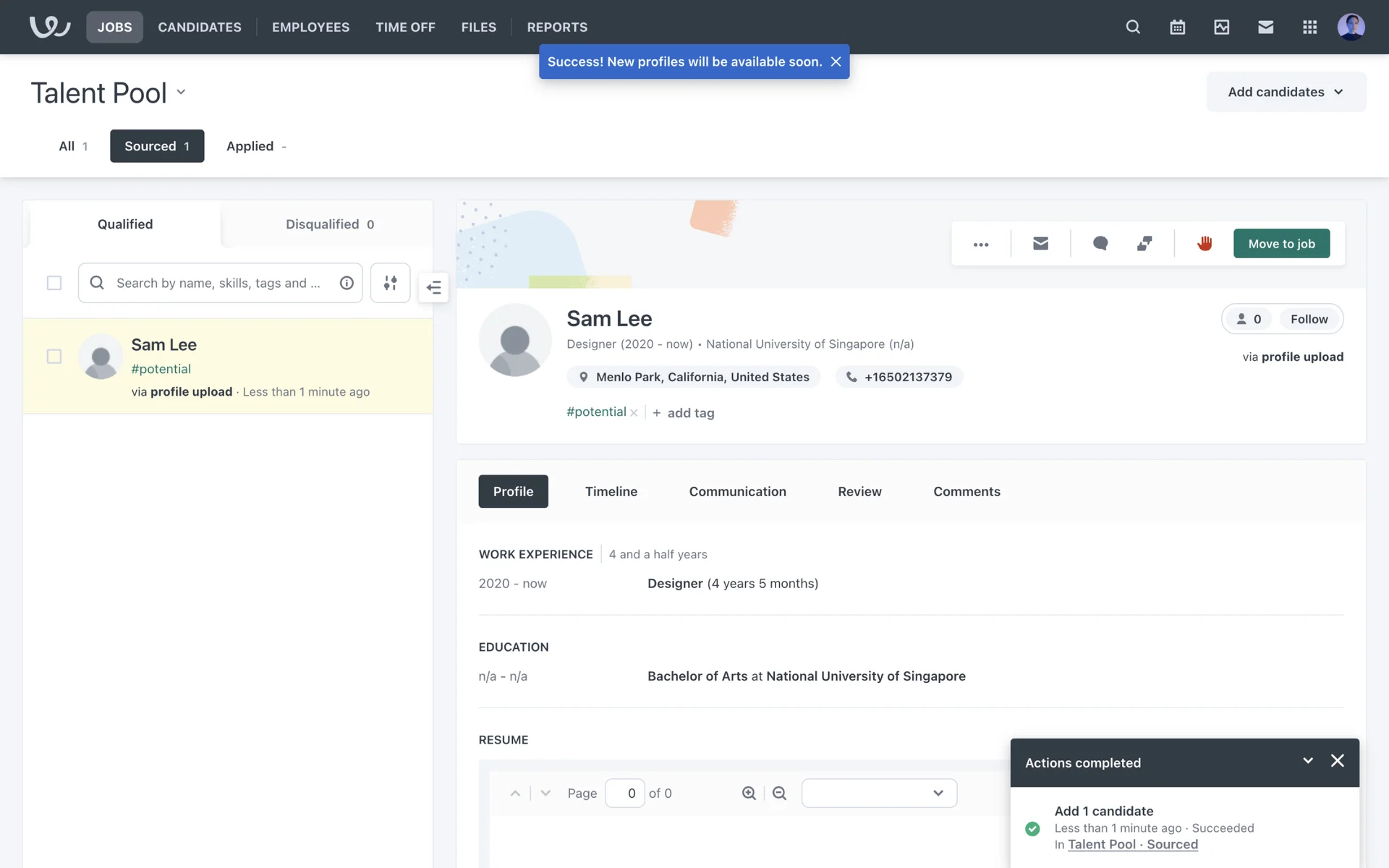
Task: Open the Talent Pool title dropdown
Action: pyautogui.click(x=181, y=93)
